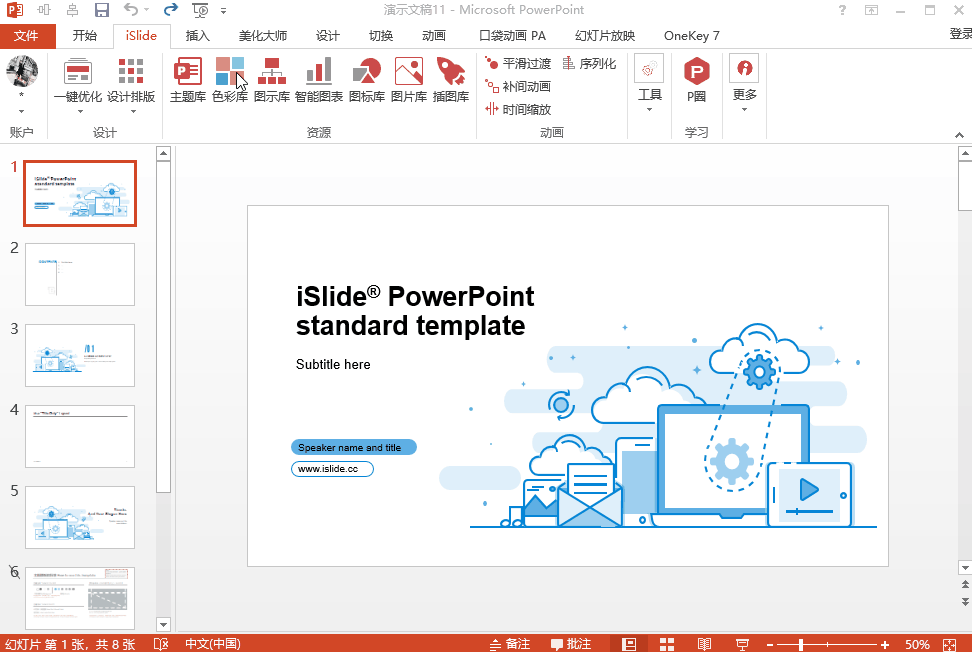Viewport: 972px width, 652px height.
Task: Click the P圈 learning icon
Action: [696, 80]
